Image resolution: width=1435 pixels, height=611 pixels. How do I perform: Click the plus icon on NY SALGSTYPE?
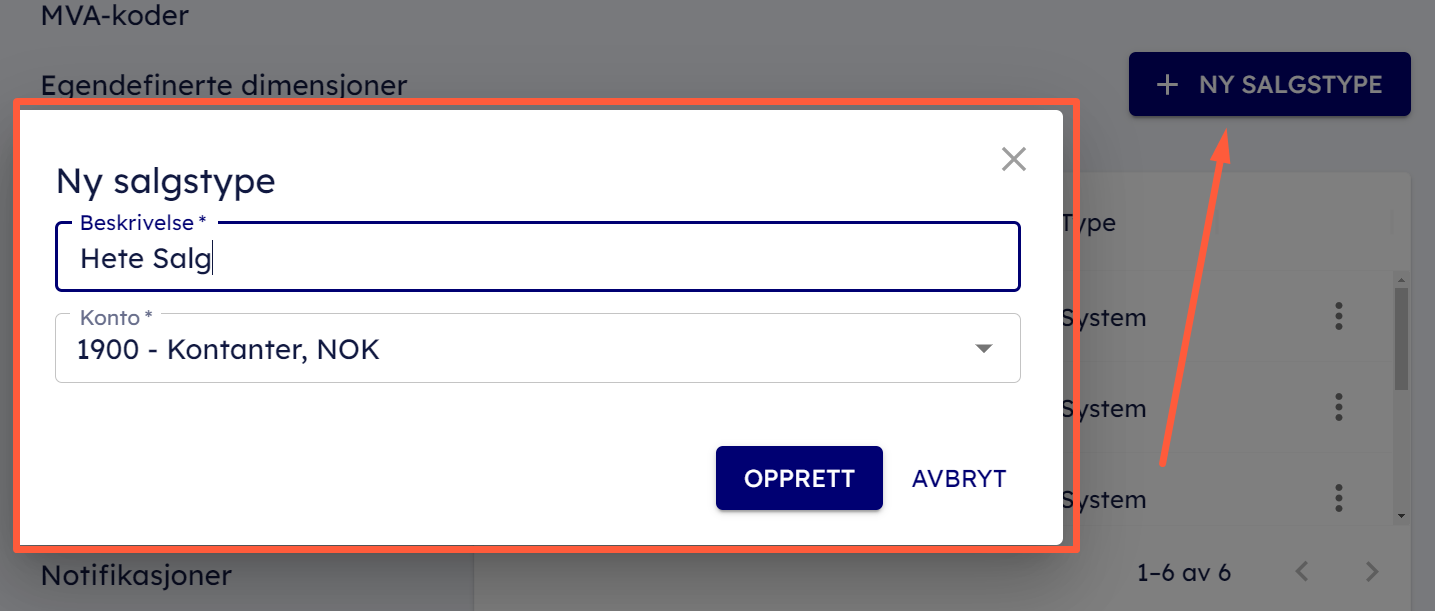click(1166, 85)
